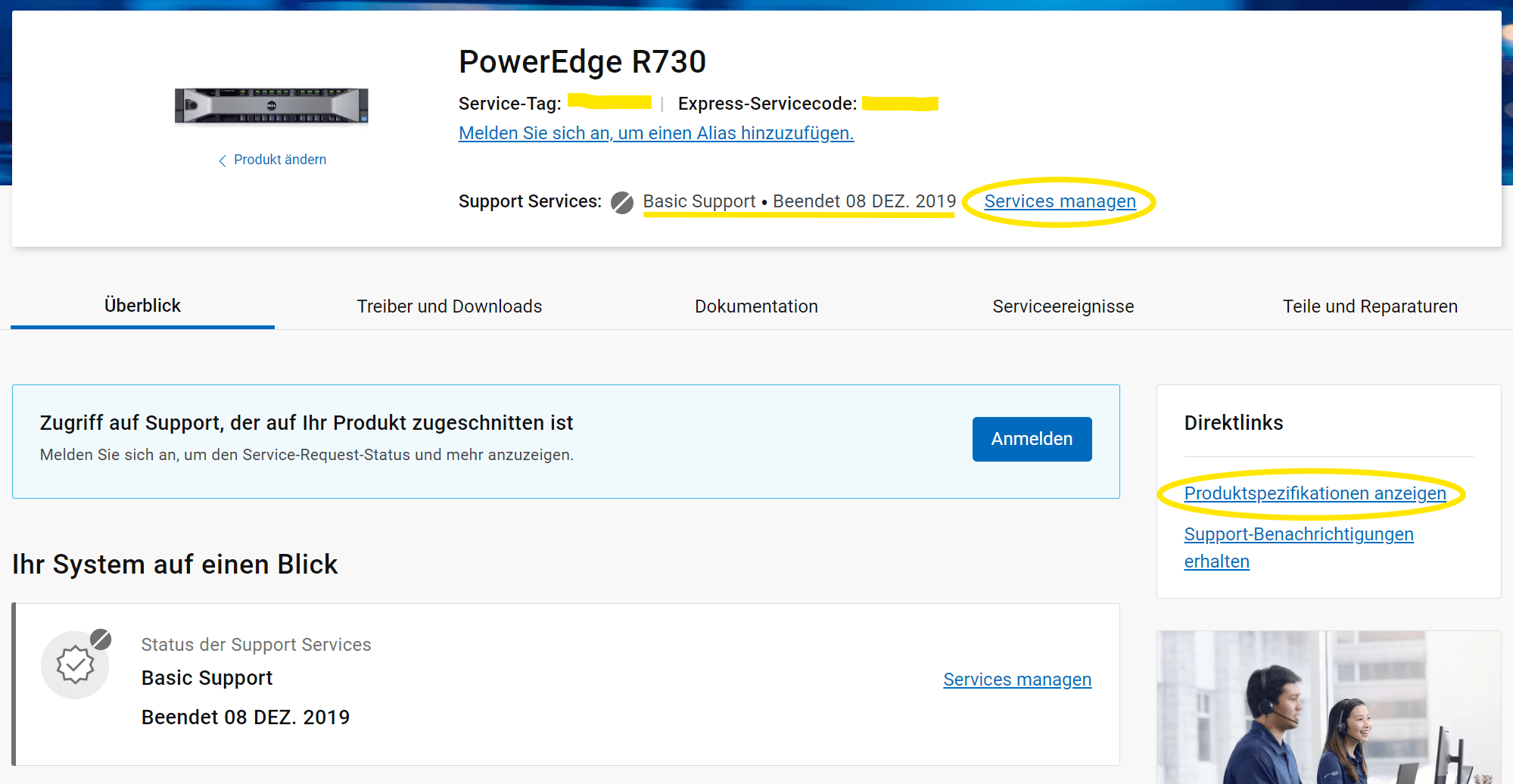Click the warranty badge checkmark icon

pos(75,665)
